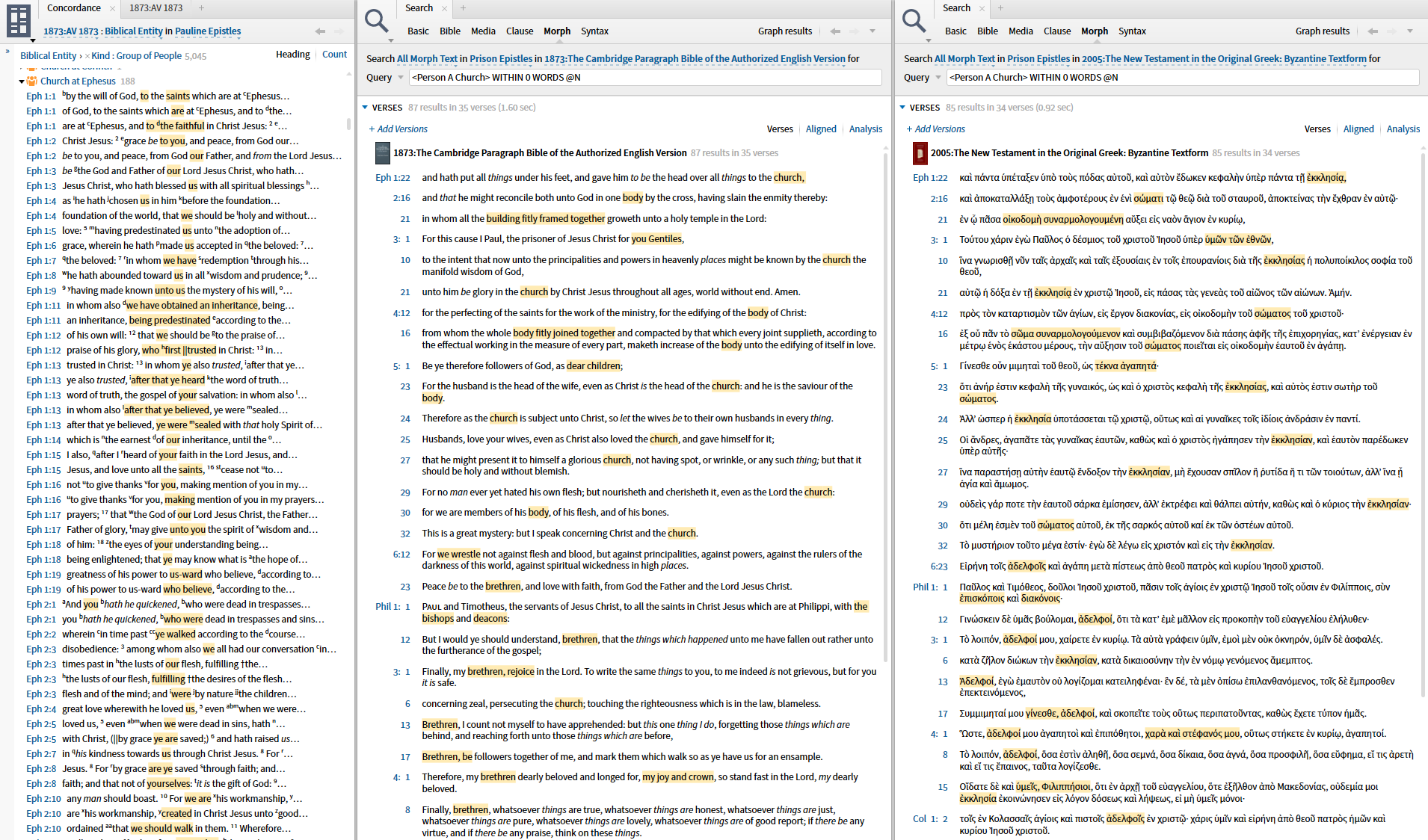Image resolution: width=1428 pixels, height=840 pixels.
Task: Switch Cambridge results to Analysis view
Action: [866, 129]
